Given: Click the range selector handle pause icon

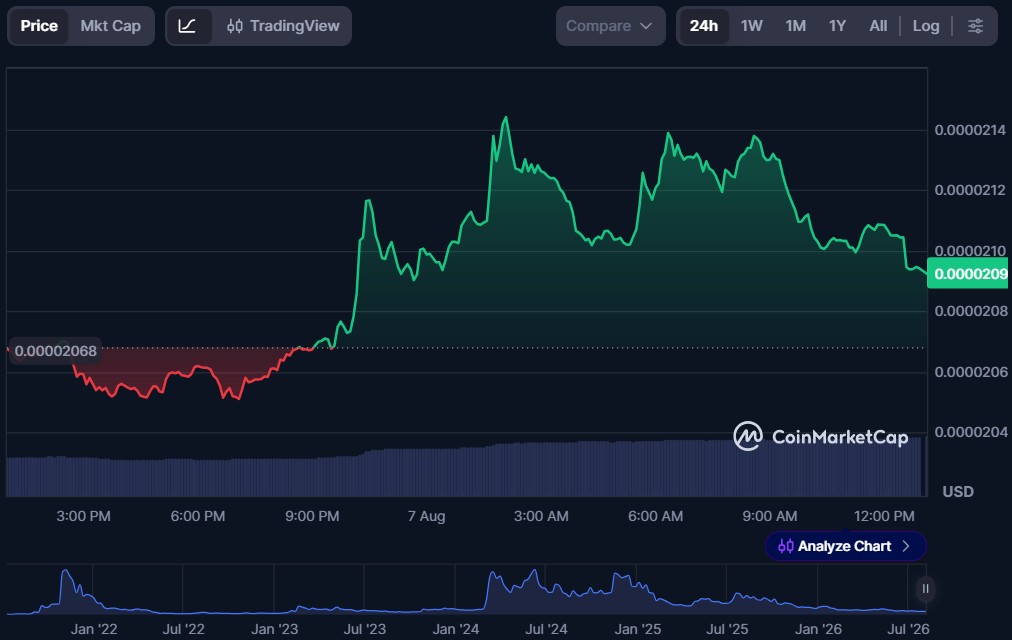Looking at the screenshot, I should pos(925,588).
